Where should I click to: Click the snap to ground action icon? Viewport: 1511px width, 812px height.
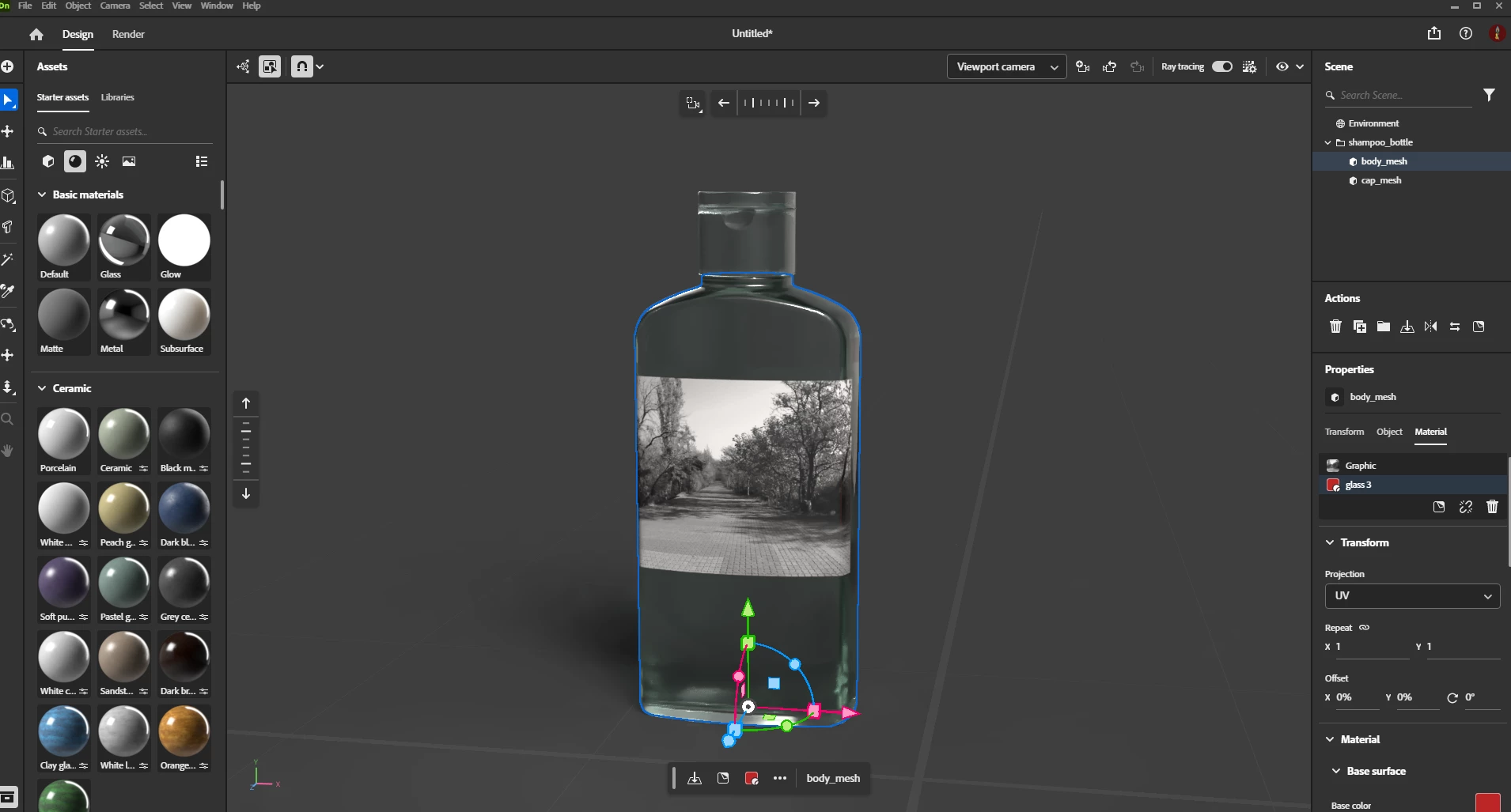click(1407, 327)
